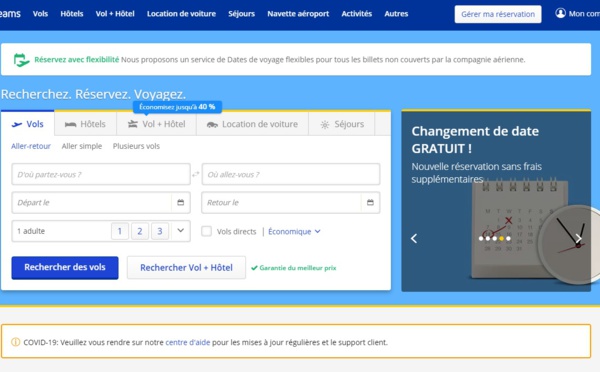Switch to the Hôtels search tab
The height and width of the screenshot is (372, 600).
tap(85, 124)
